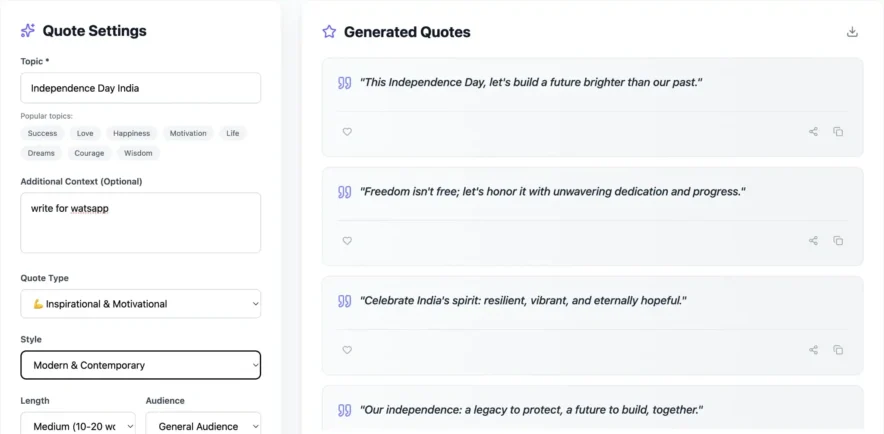This screenshot has height=434, width=884.
Task: Copy the 'Celebrate India's spirit' quote text
Action: (x=838, y=350)
